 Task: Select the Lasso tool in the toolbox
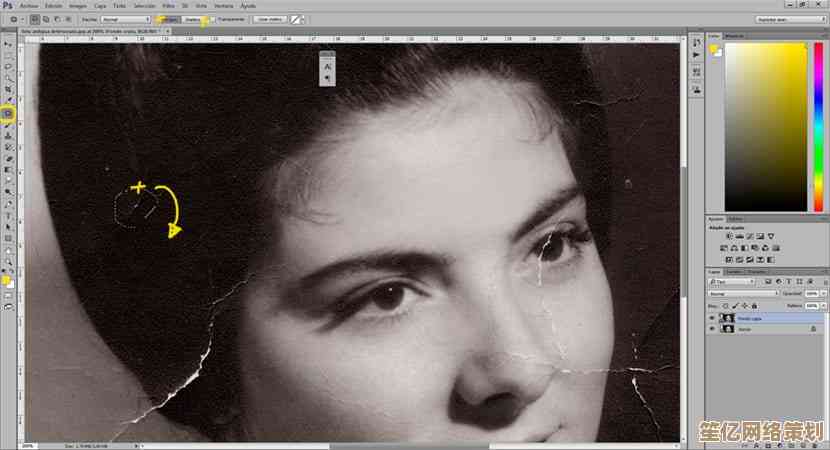pos(8,67)
